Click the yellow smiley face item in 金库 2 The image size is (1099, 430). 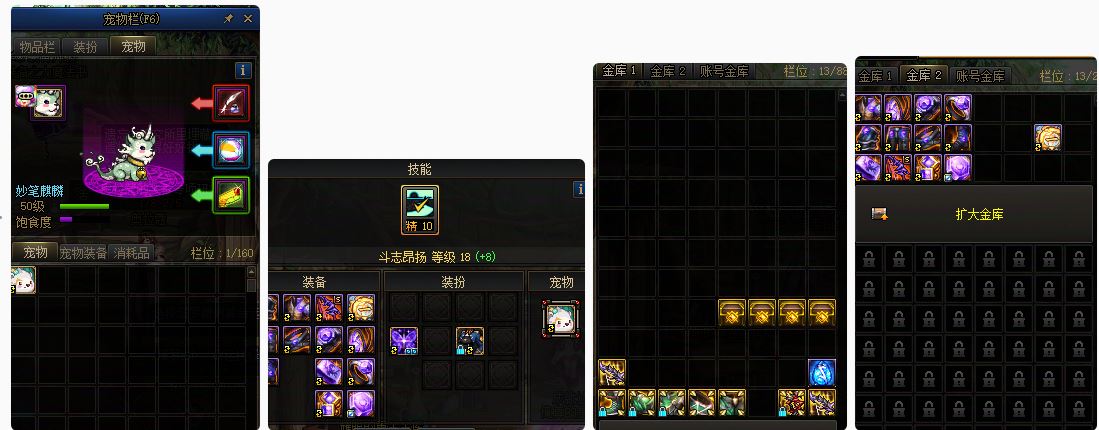[x=1048, y=137]
